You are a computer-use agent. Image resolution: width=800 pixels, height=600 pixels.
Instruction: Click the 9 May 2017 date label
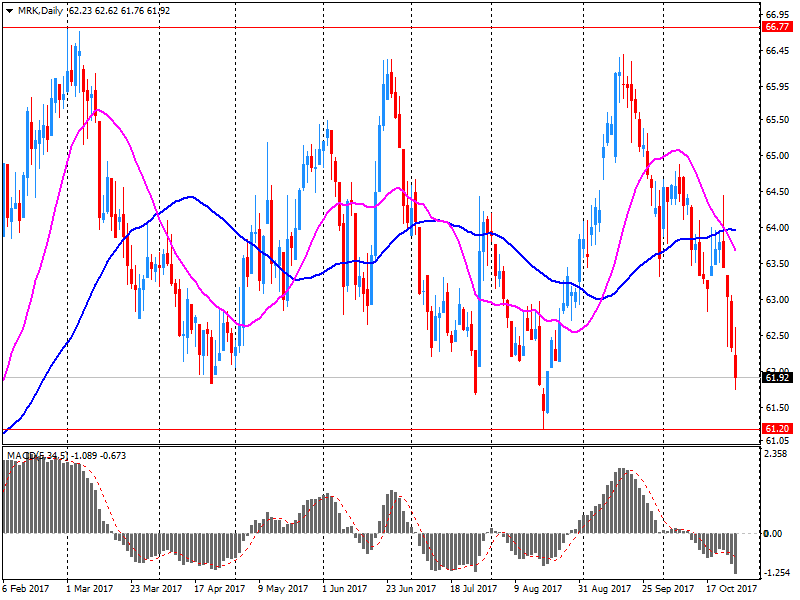click(283, 589)
